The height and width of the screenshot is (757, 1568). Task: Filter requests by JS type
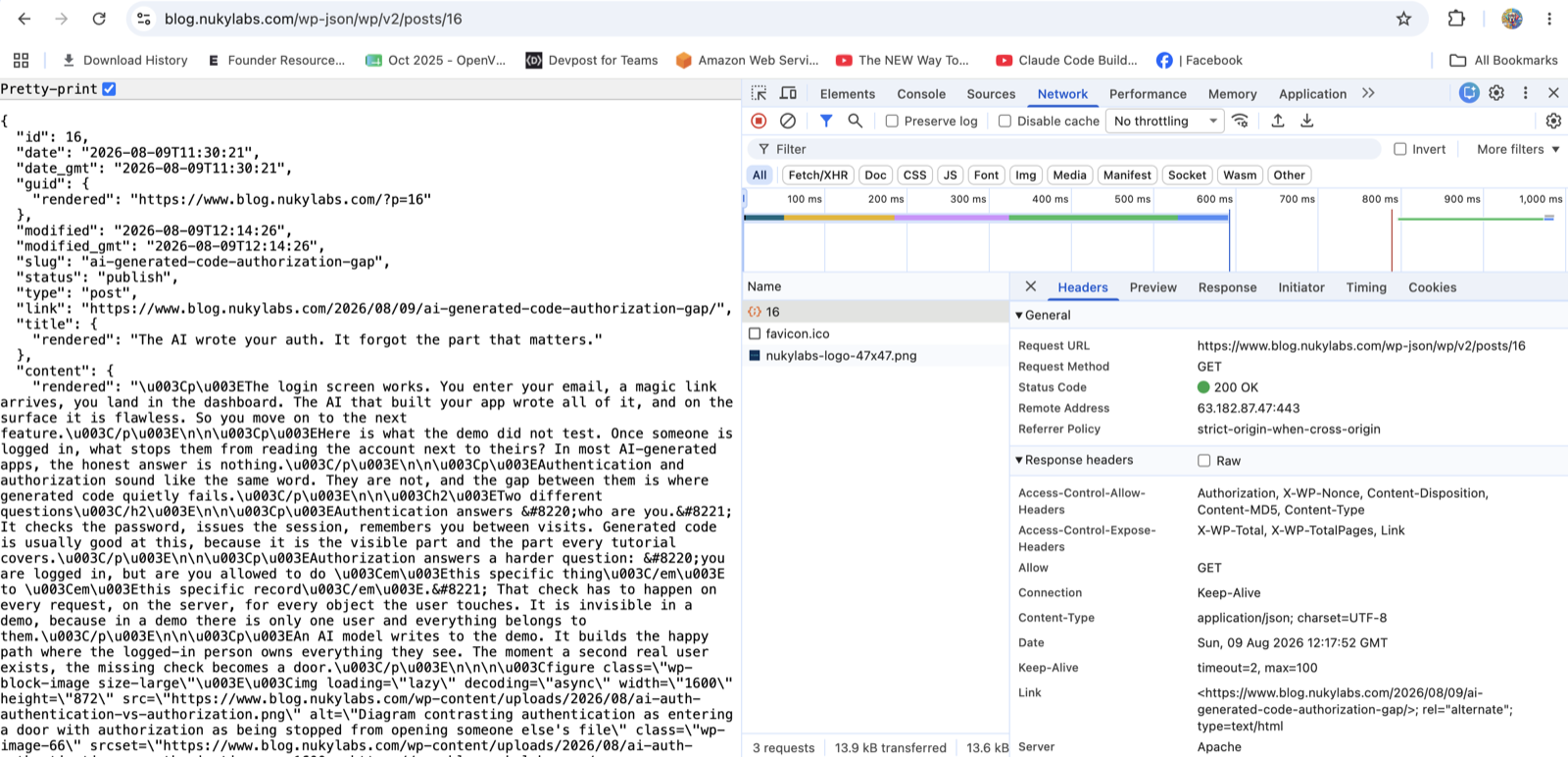[x=950, y=175]
